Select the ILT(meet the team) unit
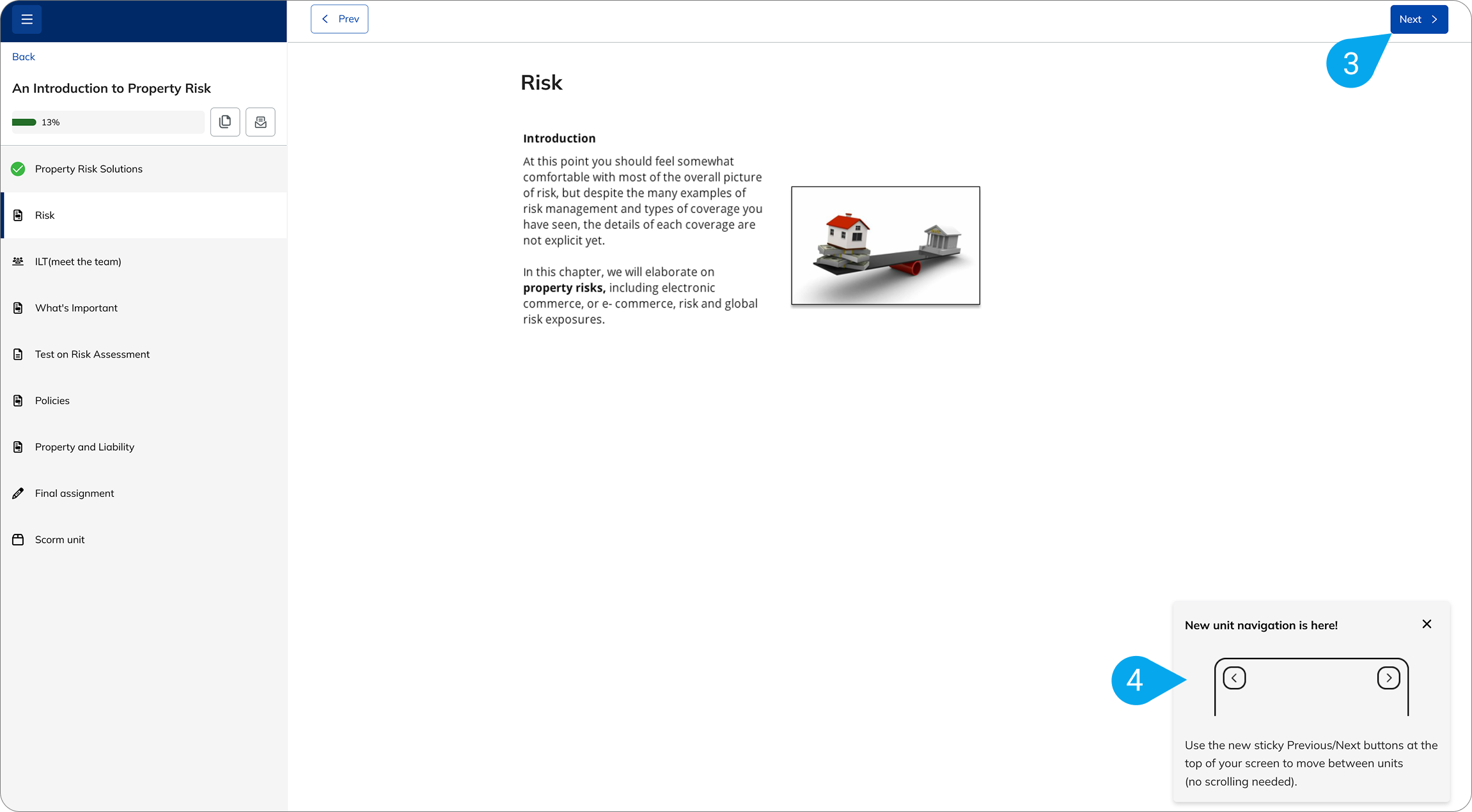The width and height of the screenshot is (1472, 812). [78, 262]
